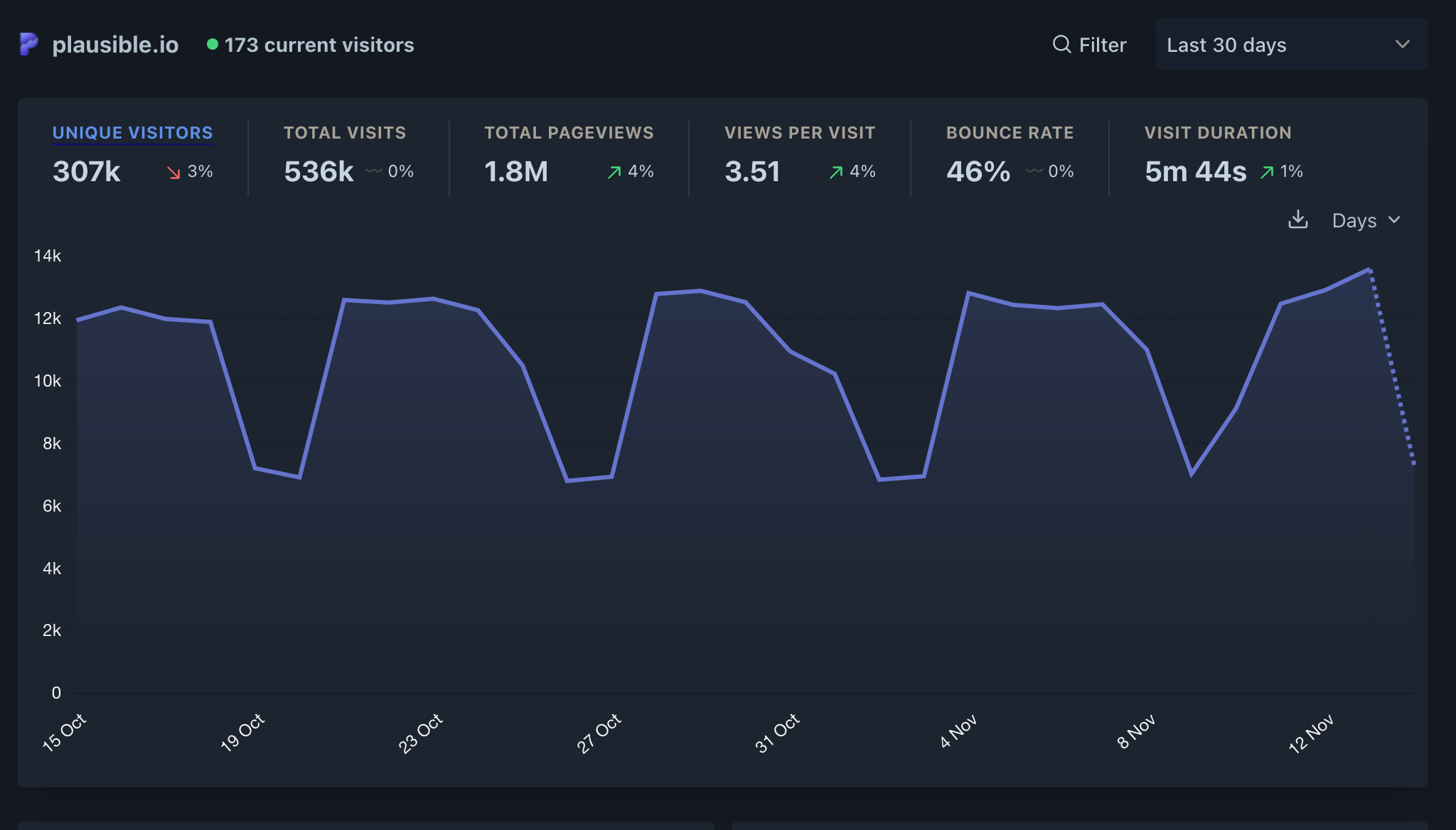Open the plausible.io site name link
This screenshot has height=830, width=1456.
pyautogui.click(x=115, y=44)
